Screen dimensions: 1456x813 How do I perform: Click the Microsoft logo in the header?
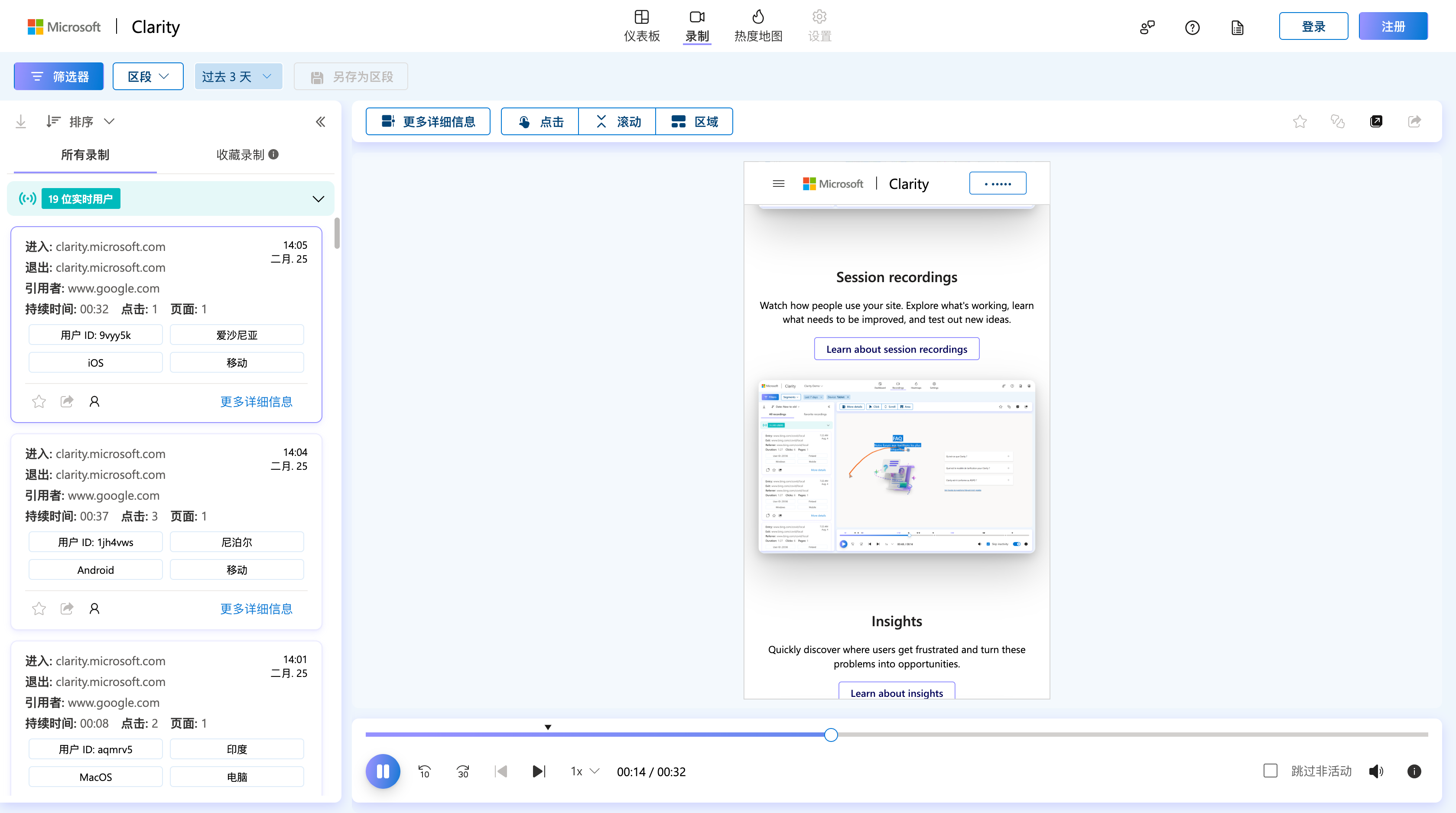tap(64, 26)
